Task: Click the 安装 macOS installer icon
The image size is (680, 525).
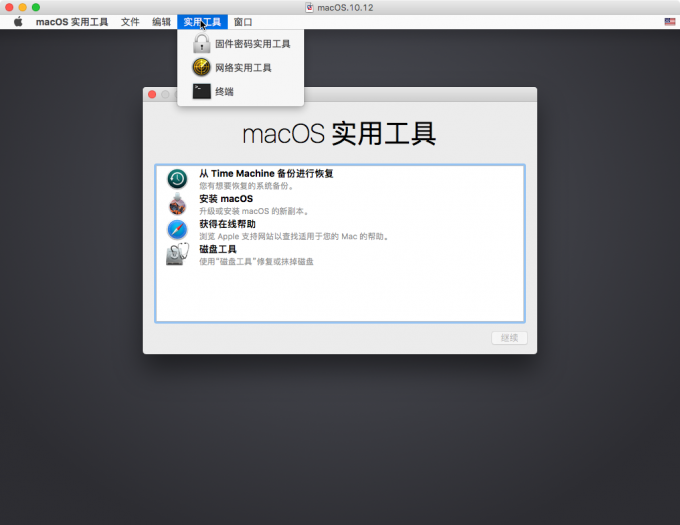Action: [177, 204]
